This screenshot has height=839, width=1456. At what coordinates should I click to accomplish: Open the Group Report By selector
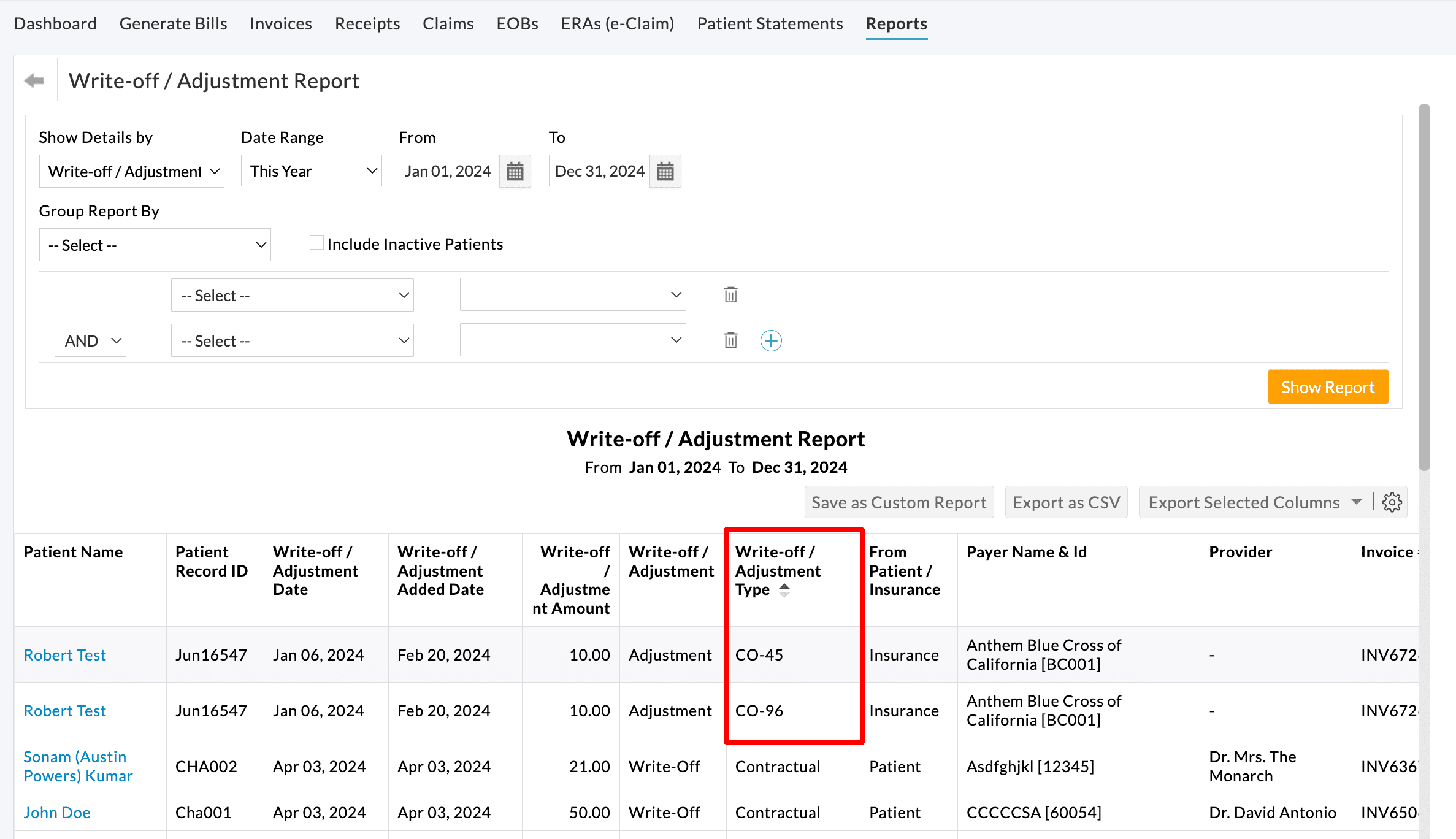point(155,244)
